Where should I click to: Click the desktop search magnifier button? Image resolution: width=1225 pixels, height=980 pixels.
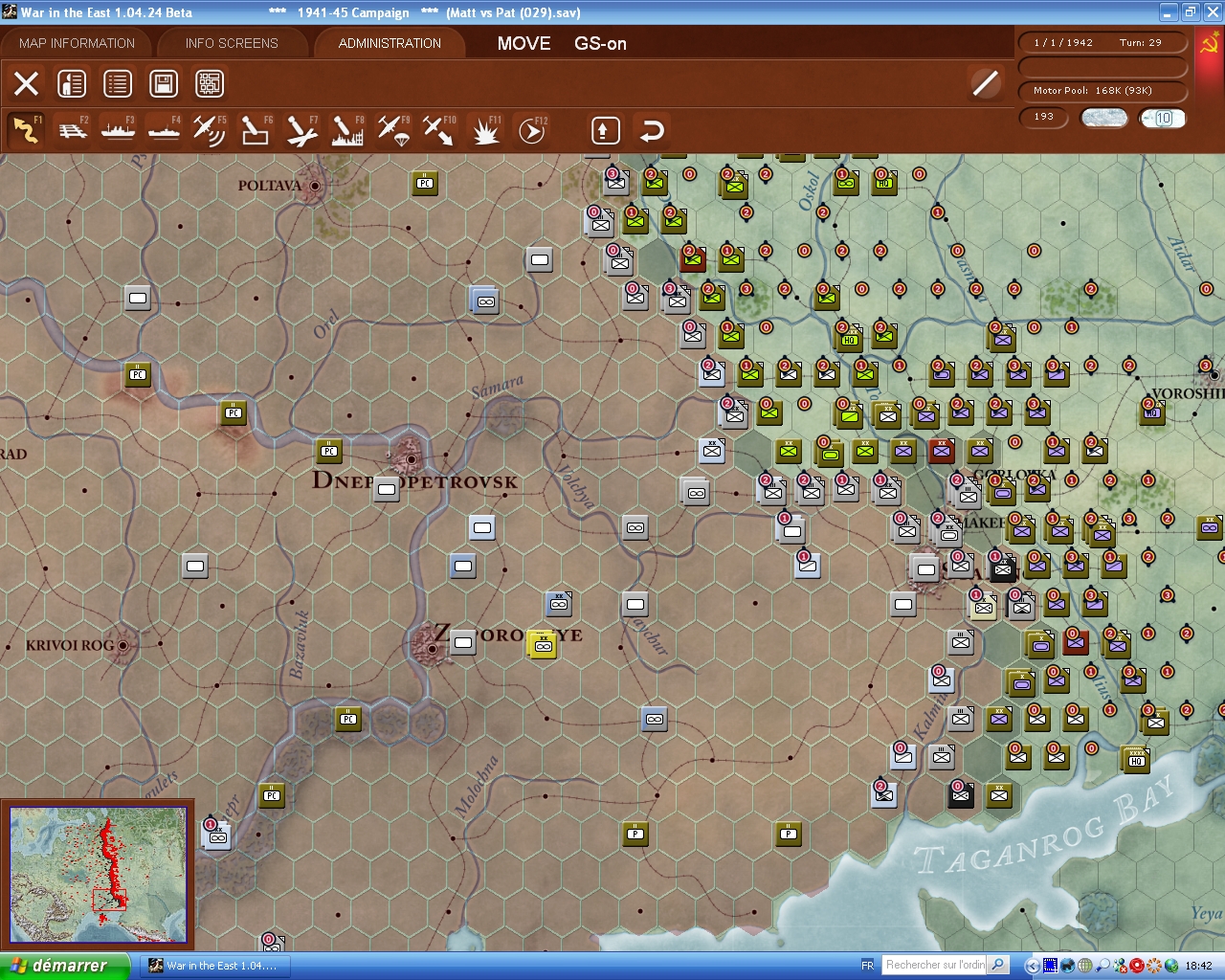(998, 965)
